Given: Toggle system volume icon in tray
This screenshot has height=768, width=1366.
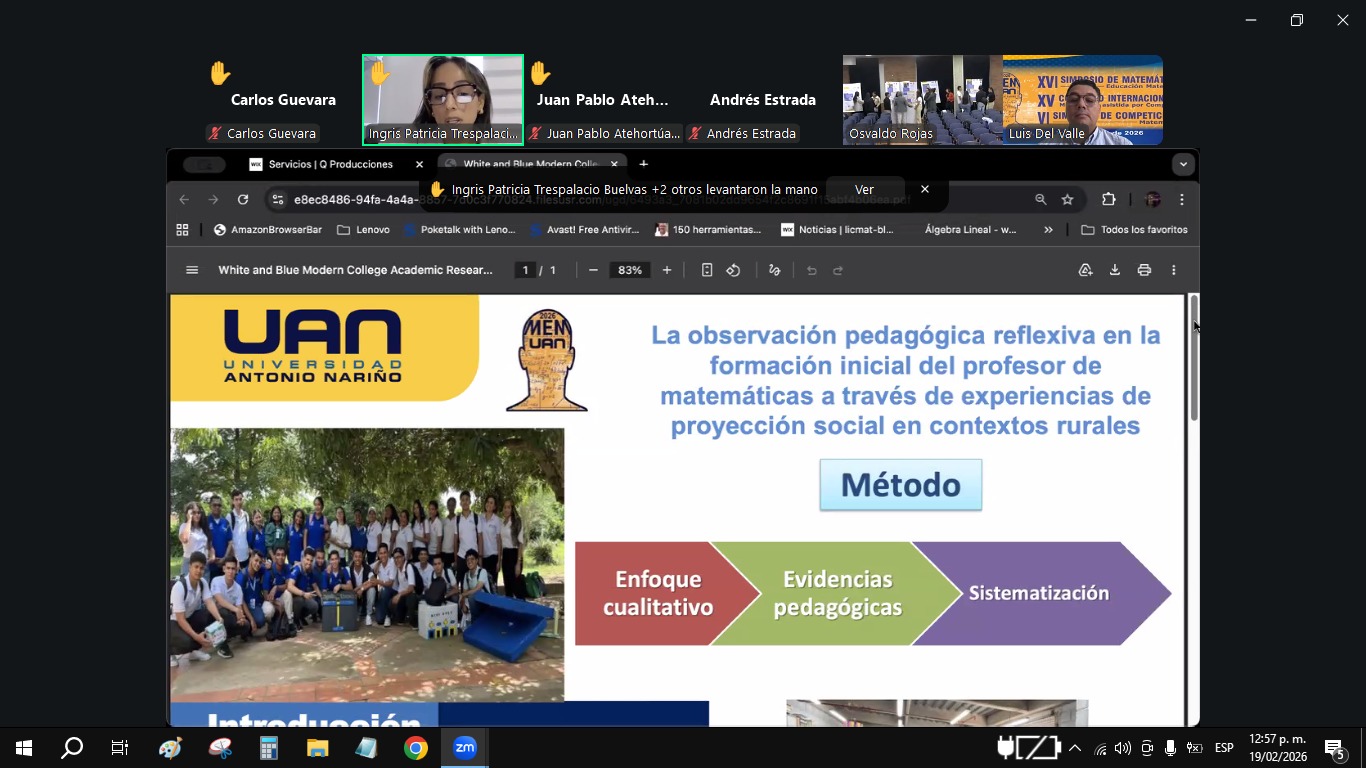Looking at the screenshot, I should [x=1123, y=748].
